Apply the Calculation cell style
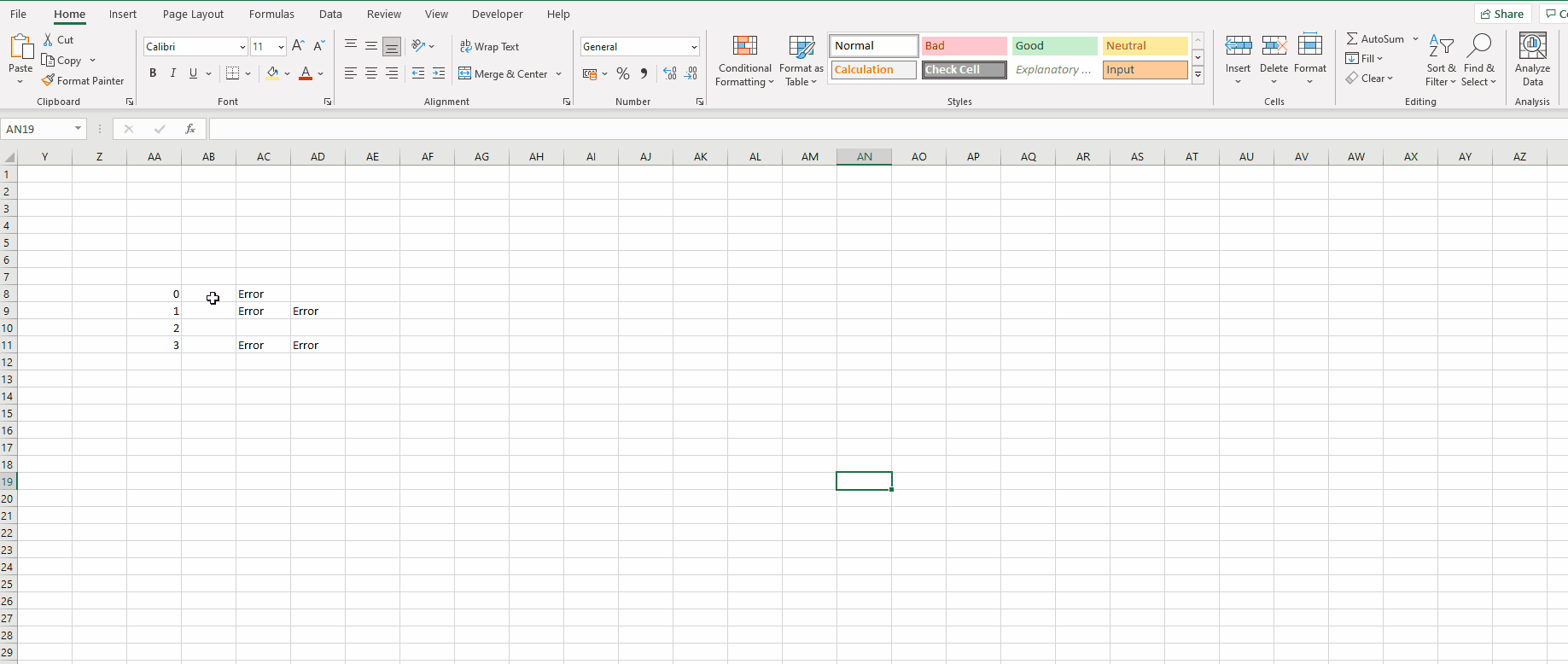The image size is (1568, 664). pos(874,70)
